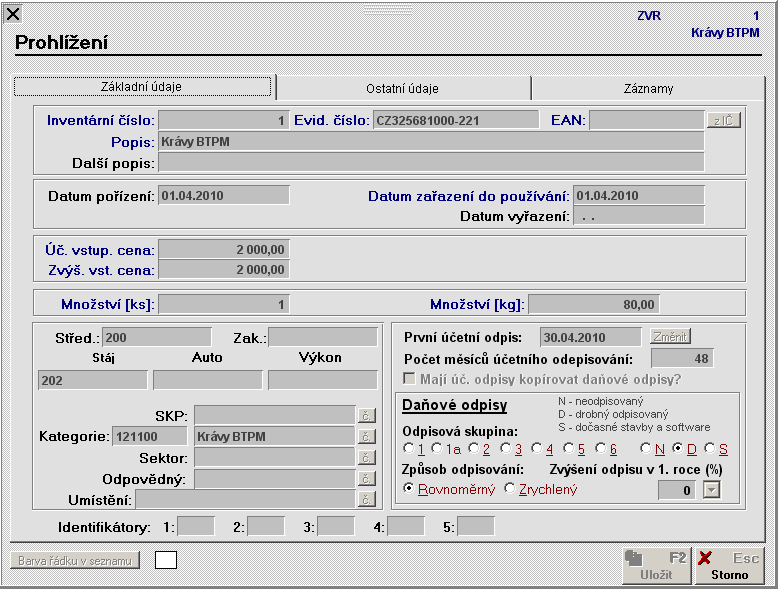Click the Uložit save button
The image size is (778, 589).
(x=657, y=566)
